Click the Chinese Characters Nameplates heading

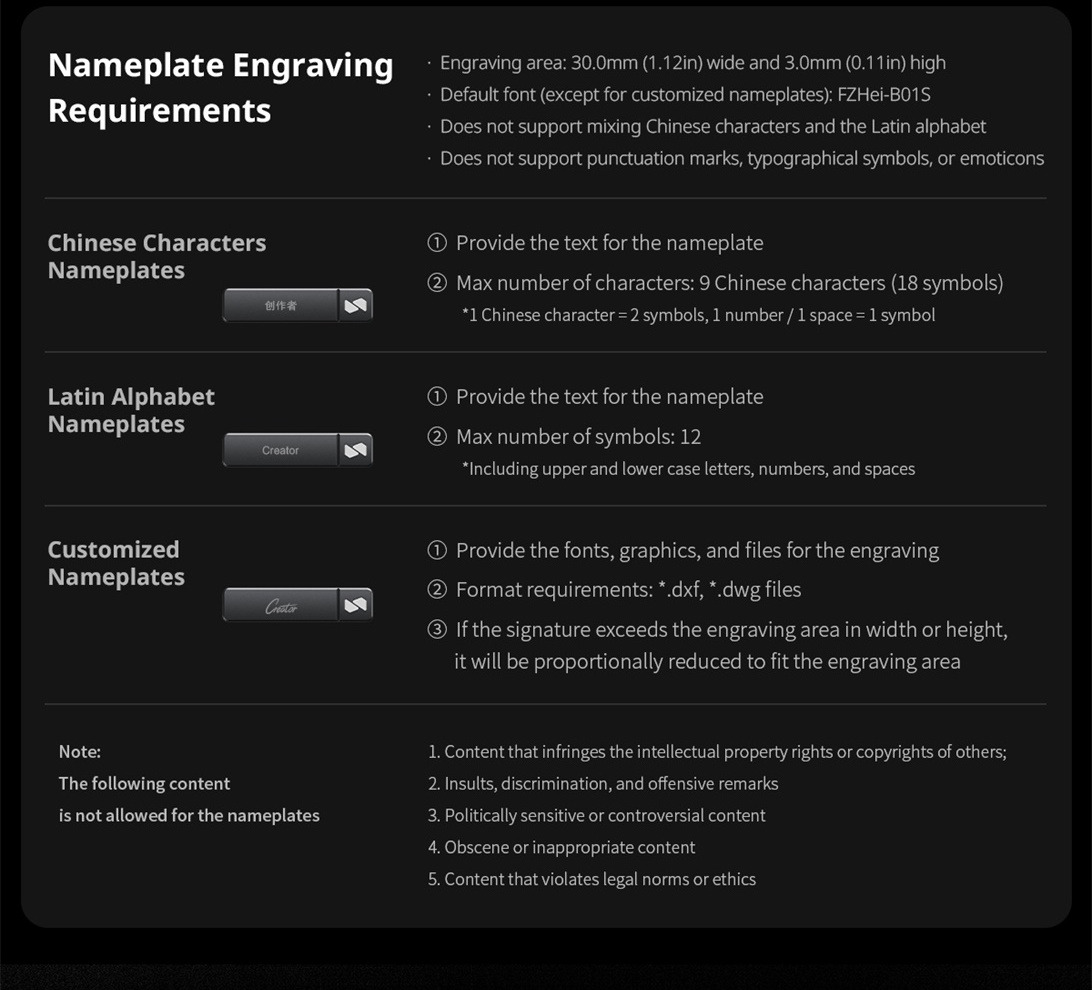click(157, 256)
